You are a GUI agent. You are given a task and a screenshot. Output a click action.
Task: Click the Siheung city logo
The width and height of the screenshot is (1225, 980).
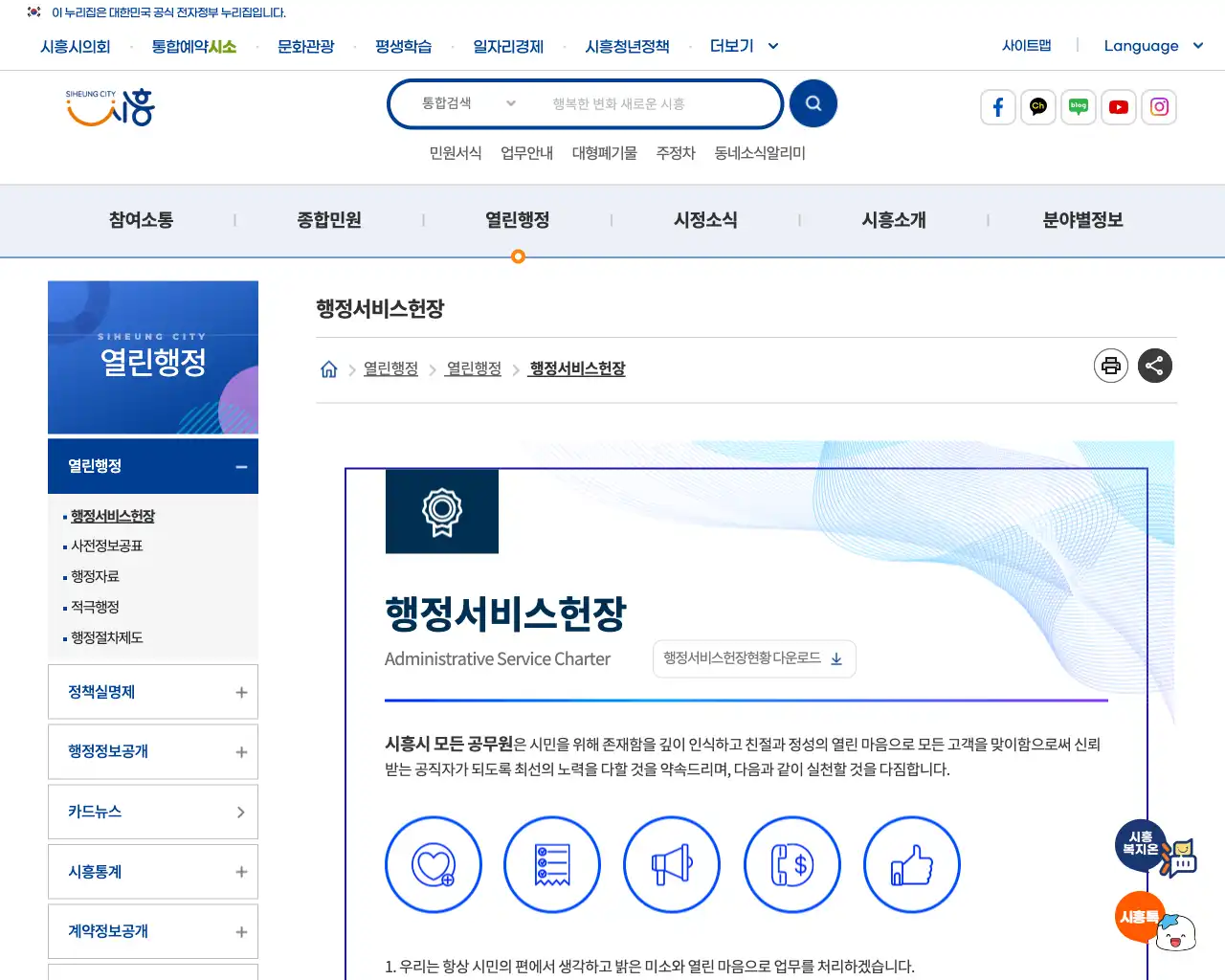[x=110, y=107]
